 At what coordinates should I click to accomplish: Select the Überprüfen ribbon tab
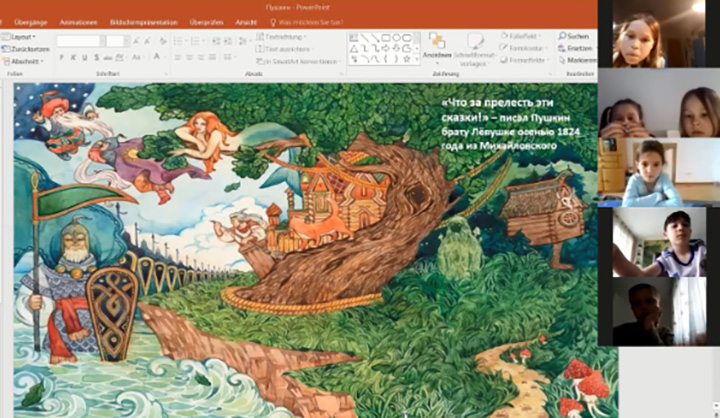(x=206, y=22)
